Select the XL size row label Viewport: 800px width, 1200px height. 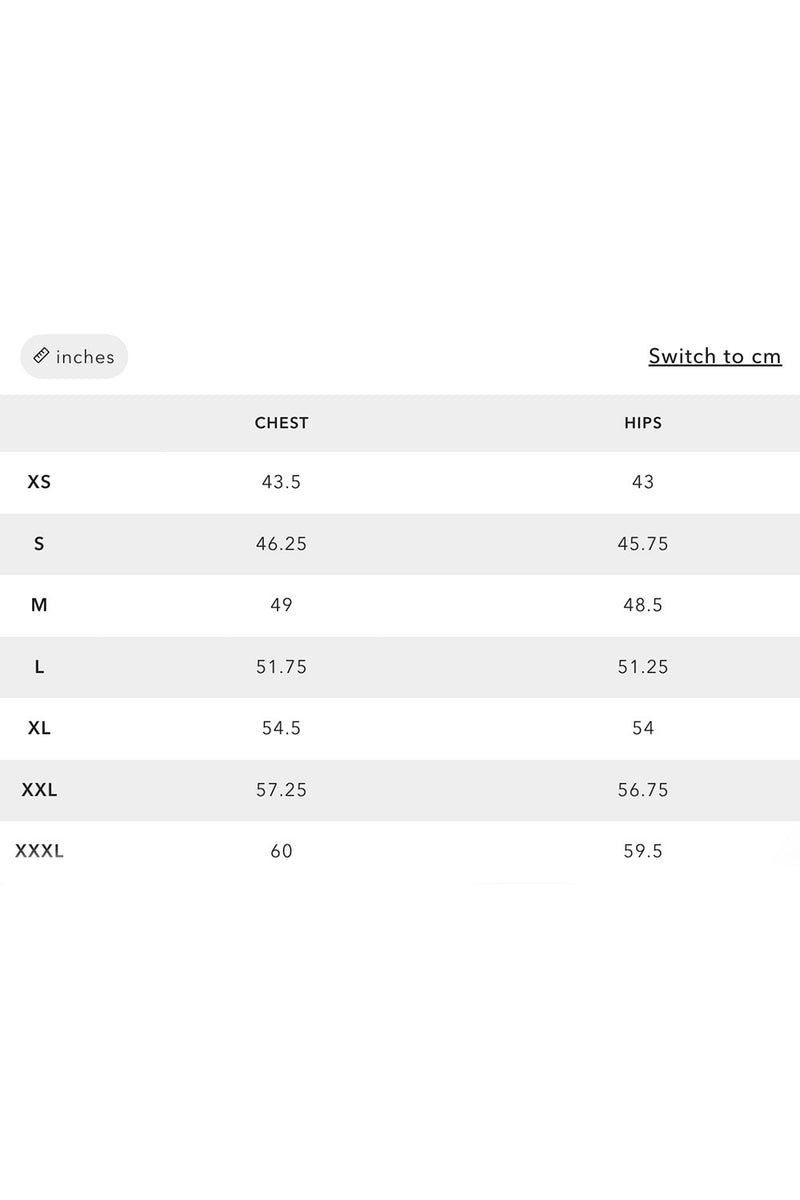coord(39,728)
